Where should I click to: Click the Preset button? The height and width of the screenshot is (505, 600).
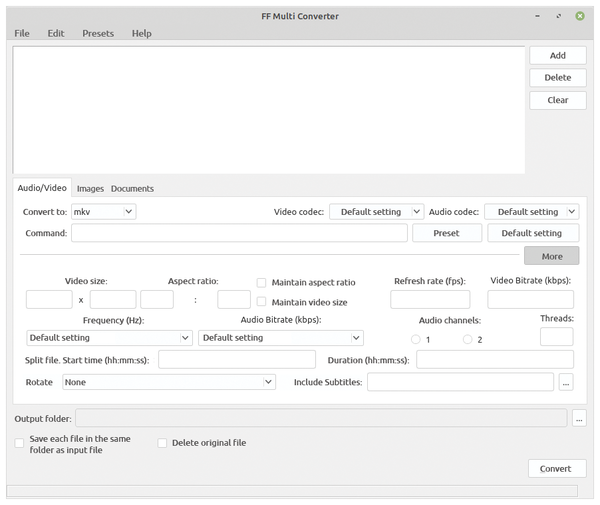click(447, 233)
